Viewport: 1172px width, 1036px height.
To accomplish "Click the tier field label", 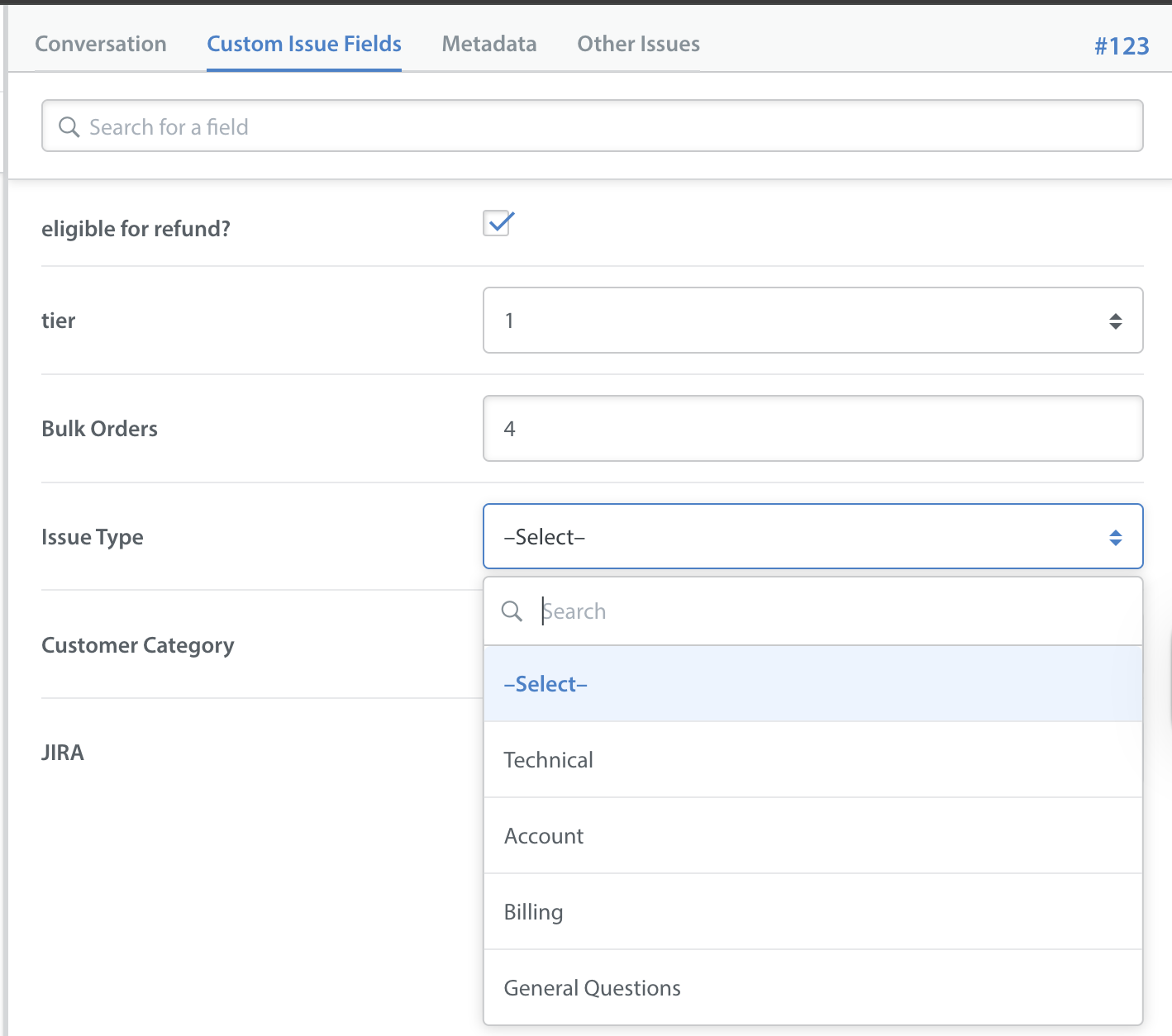I will pos(58,321).
